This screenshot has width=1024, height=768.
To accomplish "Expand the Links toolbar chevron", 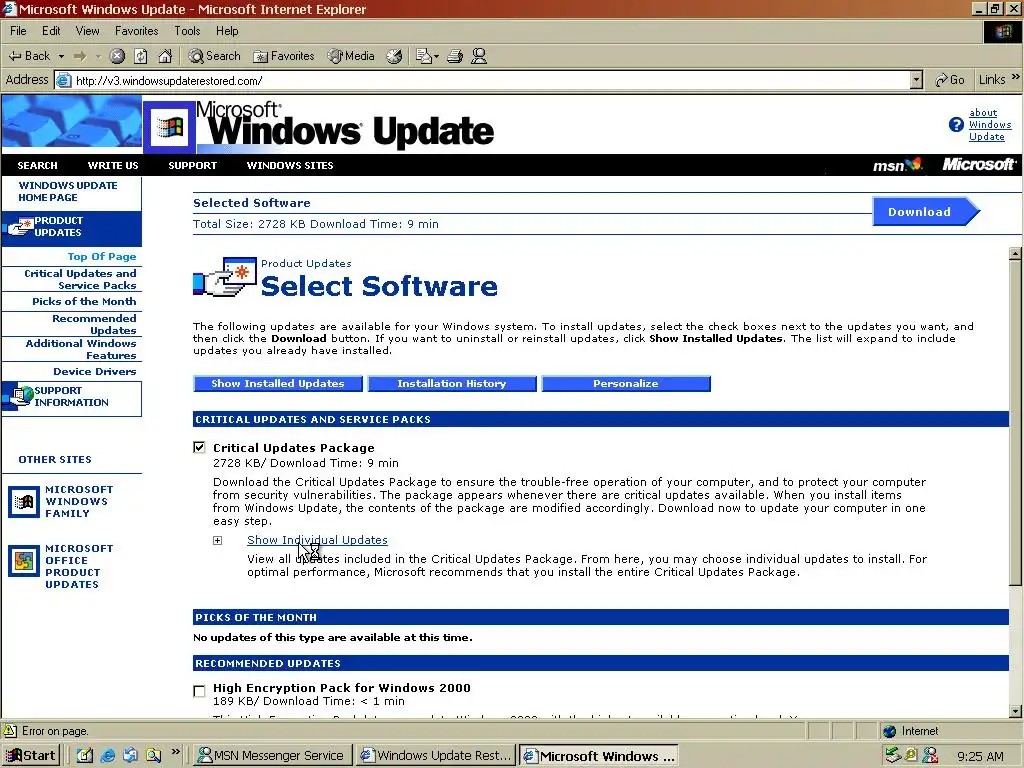I will coord(1015,78).
